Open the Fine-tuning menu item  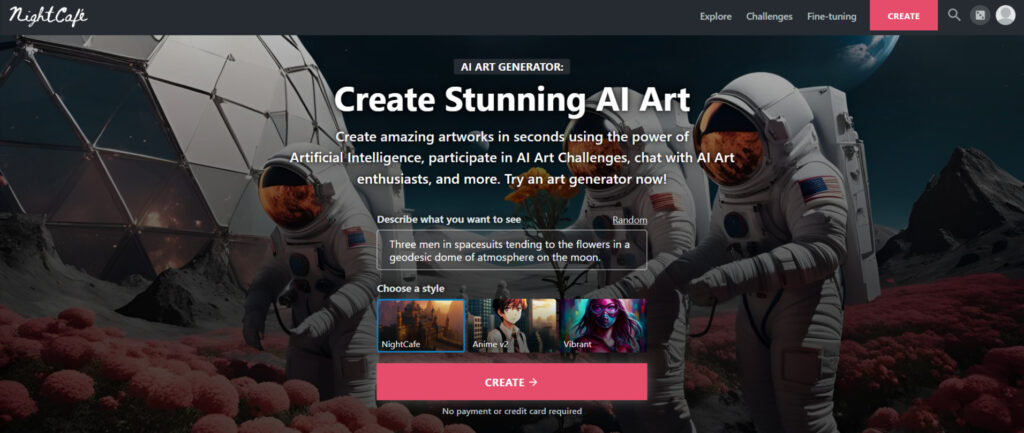tap(831, 16)
